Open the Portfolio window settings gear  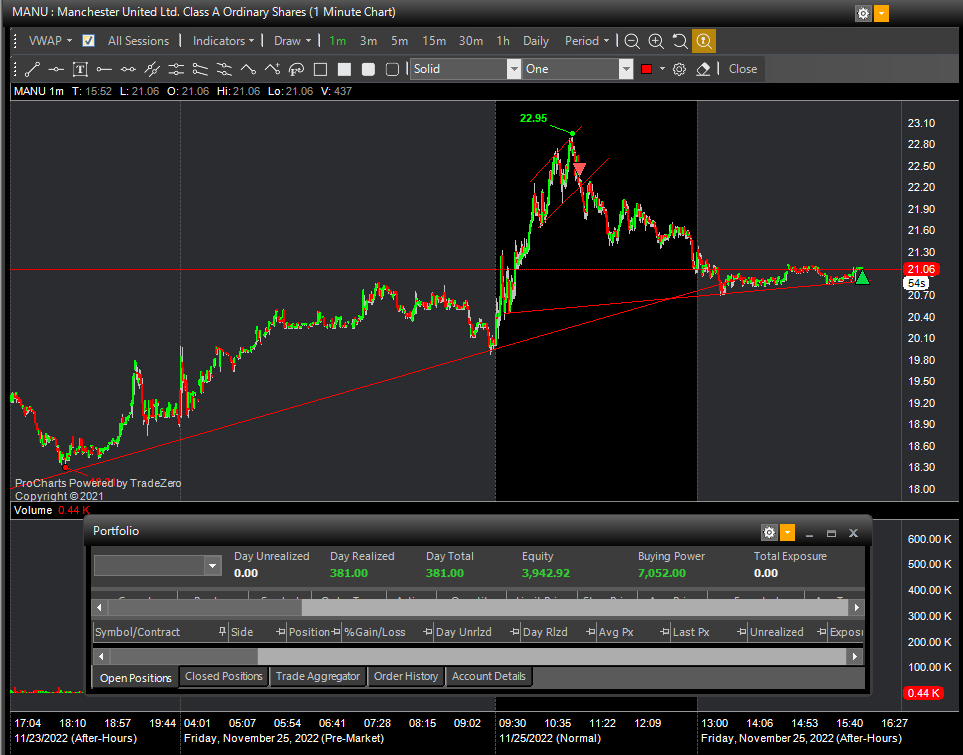pos(770,533)
